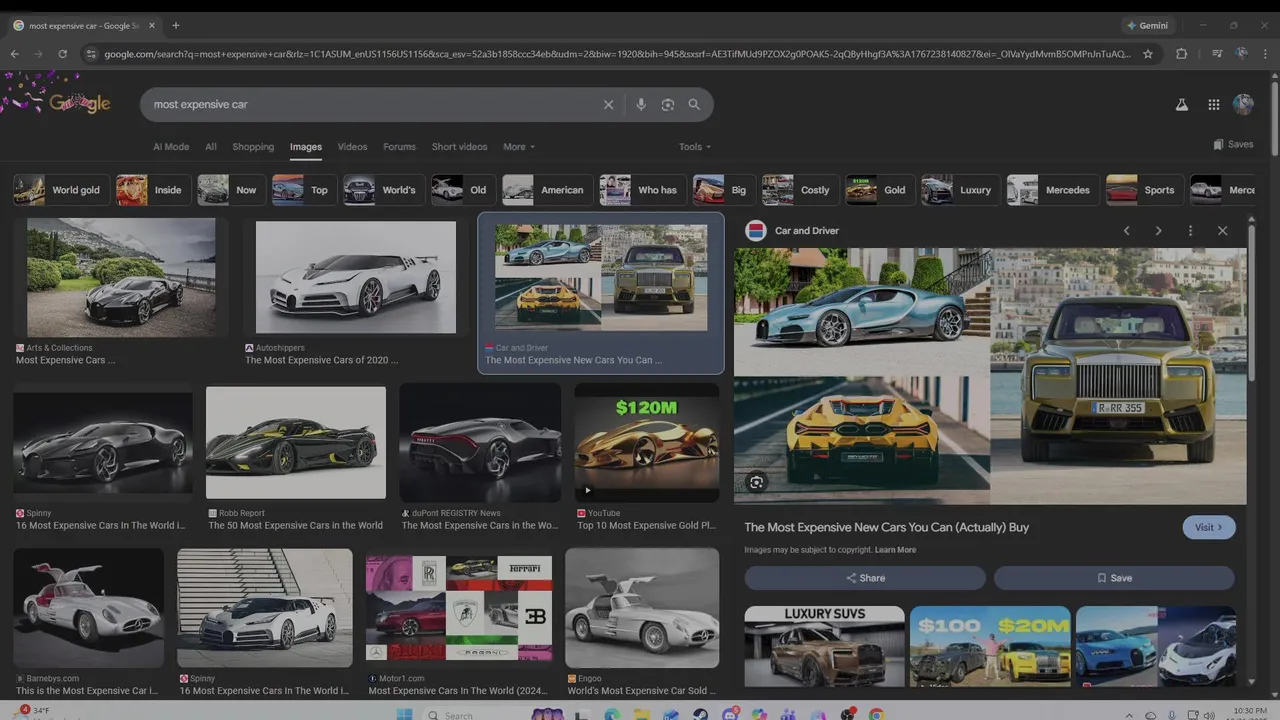Go back in the browser

(14, 54)
